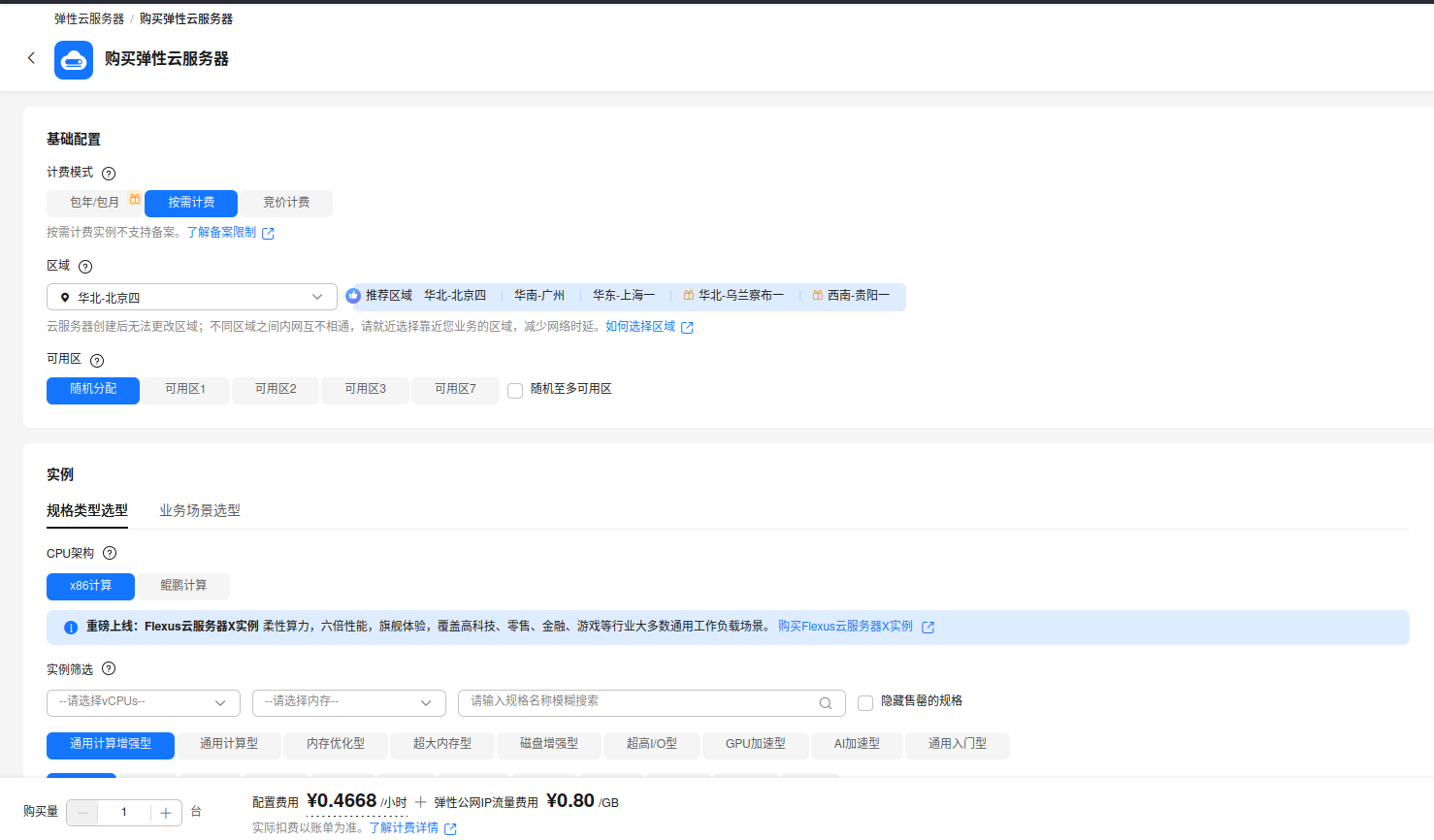Click the question mark icon beside 区域
This screenshot has height=840, width=1434.
pos(85,266)
